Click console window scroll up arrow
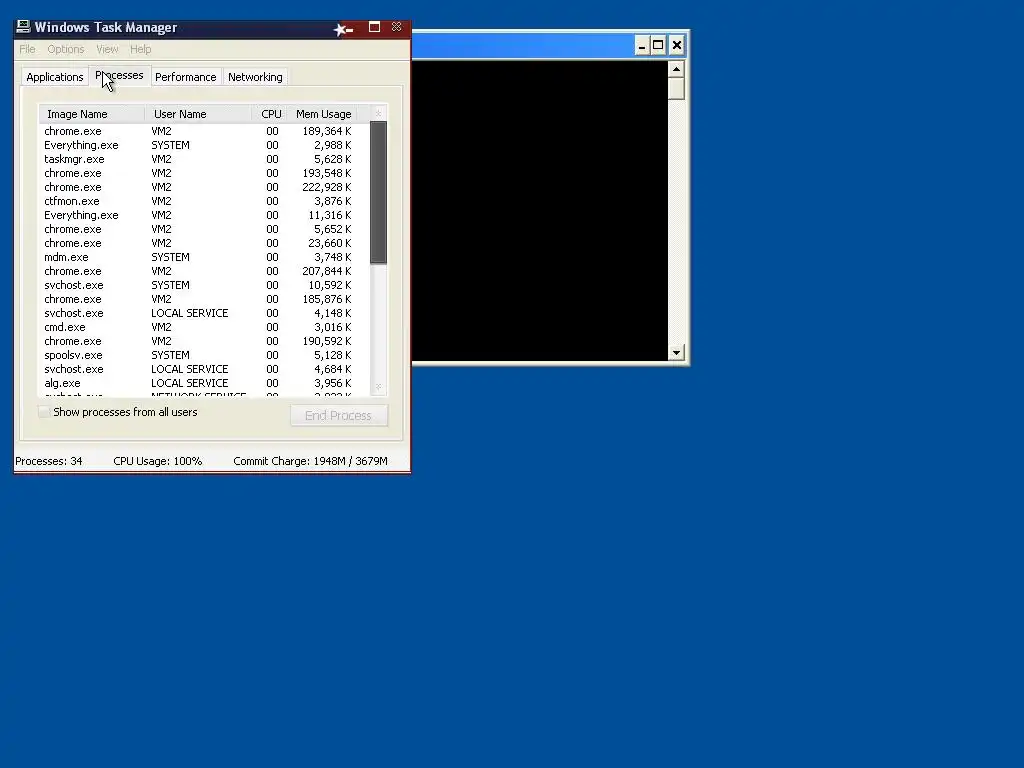This screenshot has width=1024, height=768. 676,69
